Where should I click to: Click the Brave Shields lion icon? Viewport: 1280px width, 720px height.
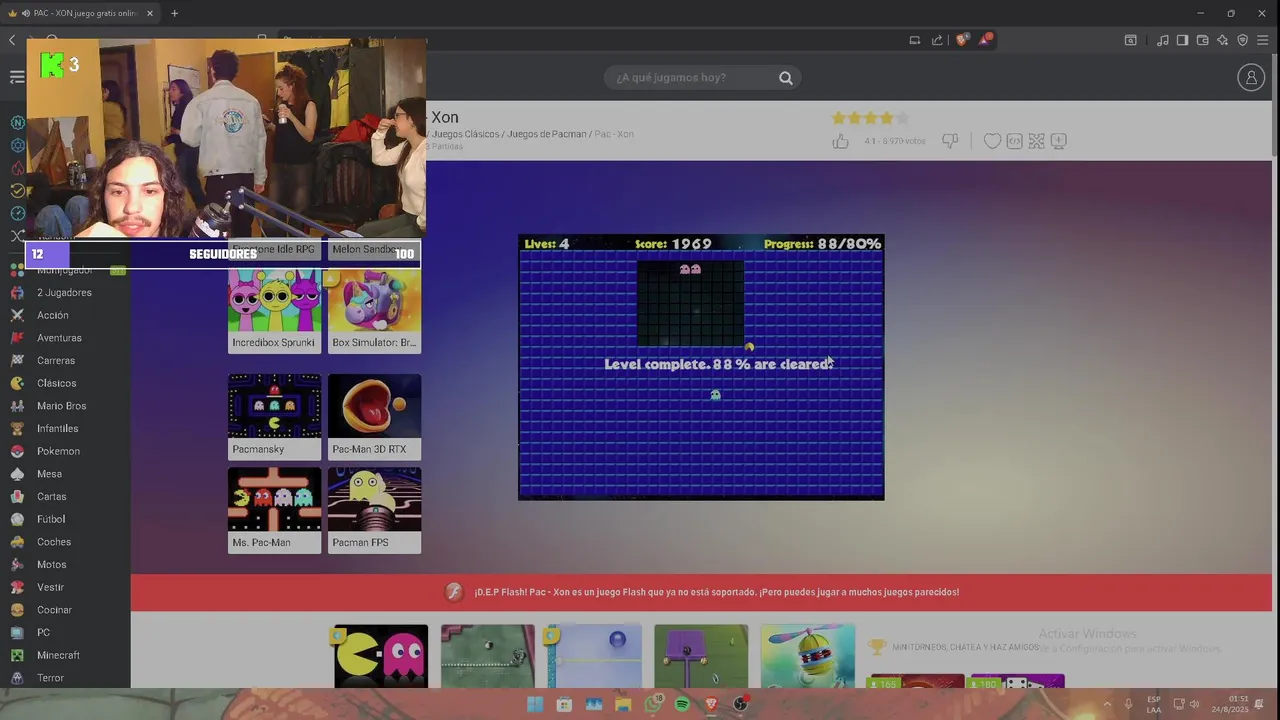point(962,40)
